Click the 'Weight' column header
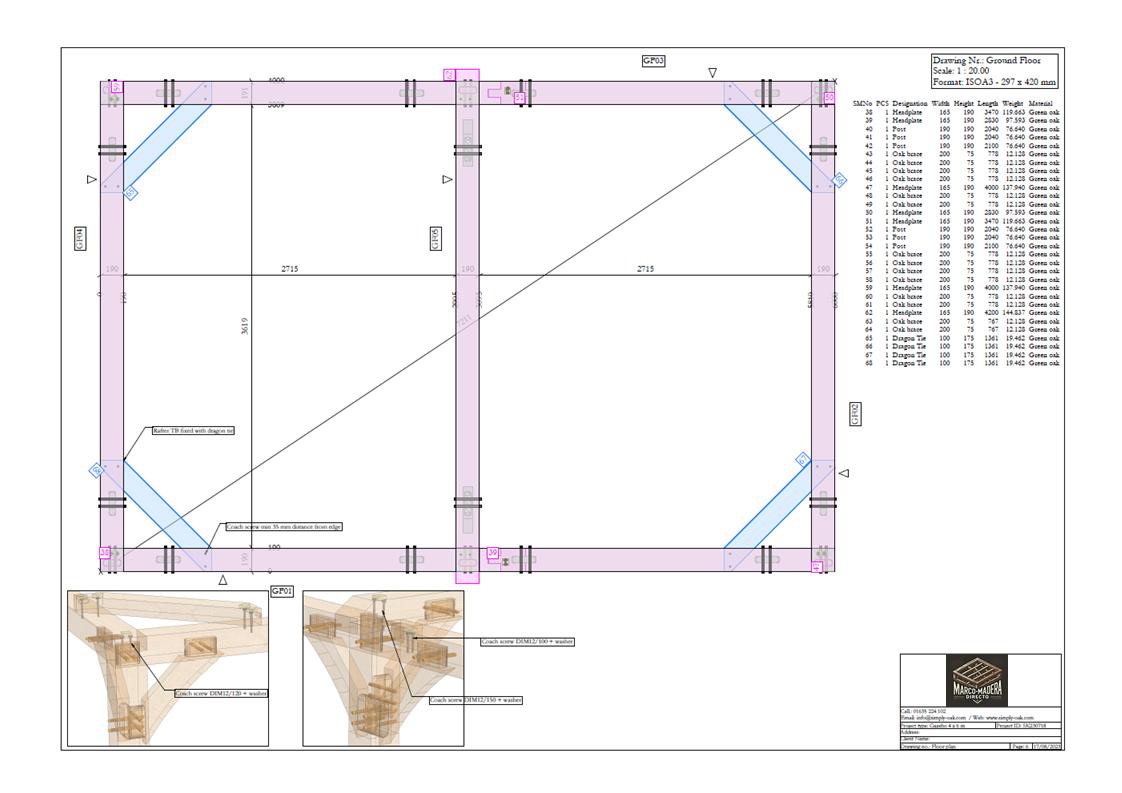Image resolution: width=1122 pixels, height=793 pixels. pos(1013,103)
